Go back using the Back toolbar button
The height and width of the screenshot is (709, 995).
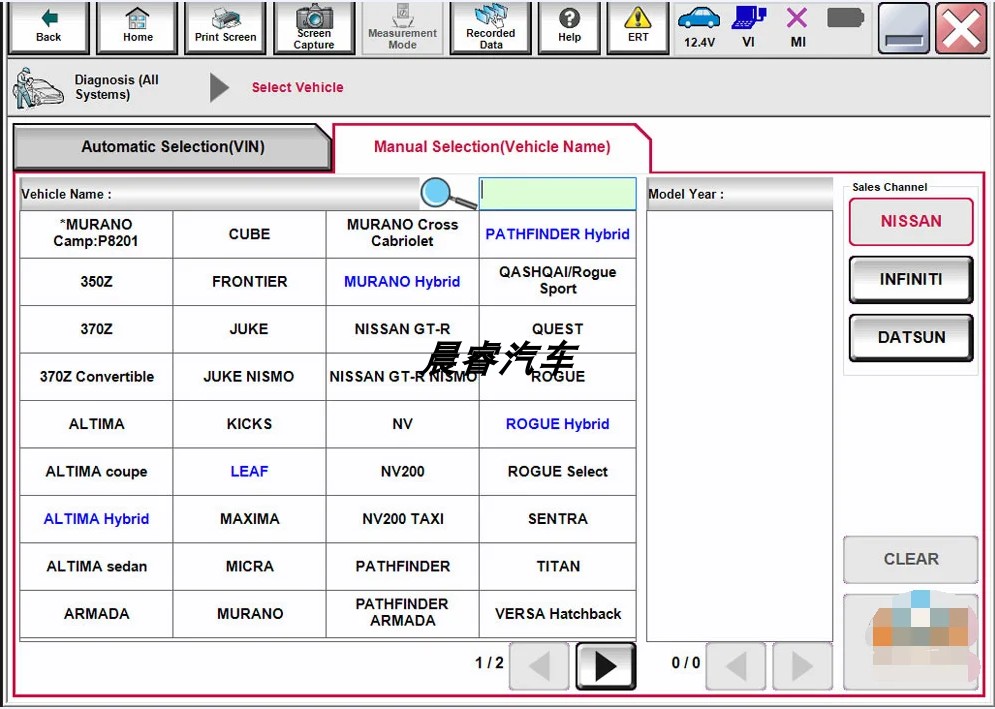(x=49, y=28)
